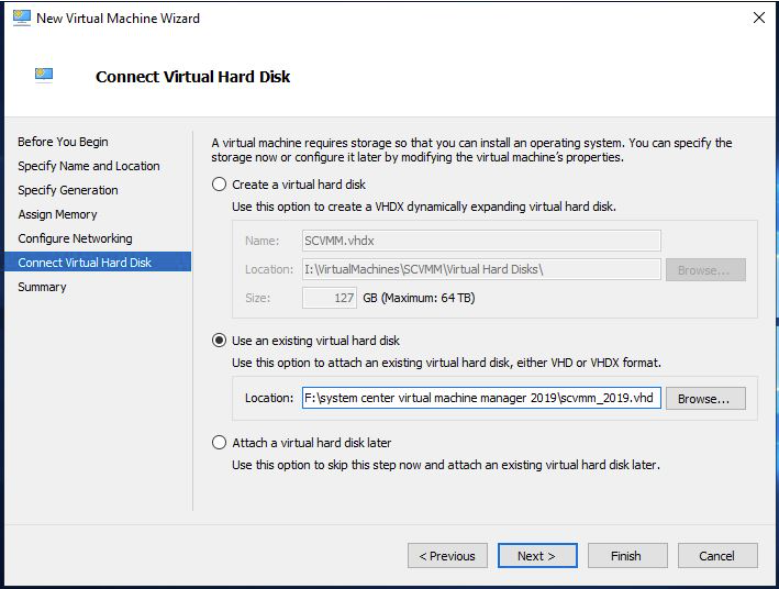Open Configure Networking step
The height and width of the screenshot is (591, 783).
[75, 239]
